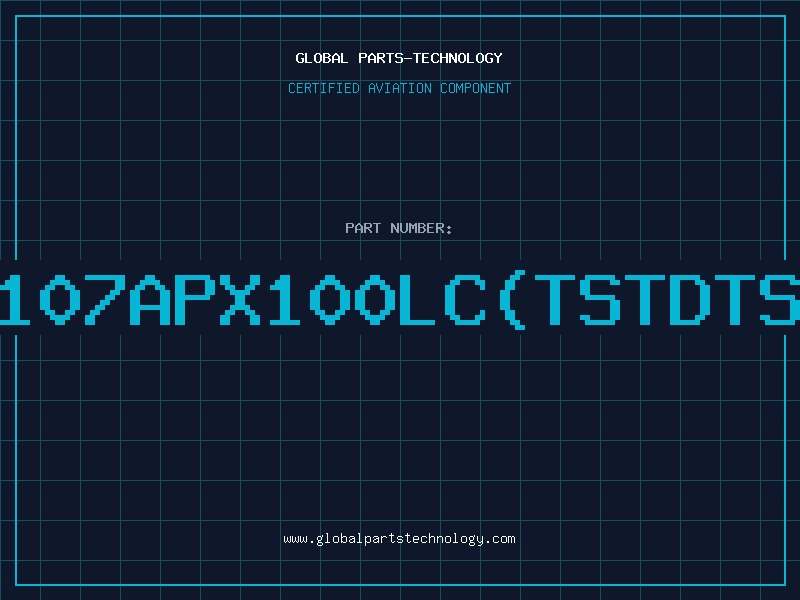Open the www.globalpartstechnology.com link

(399, 539)
